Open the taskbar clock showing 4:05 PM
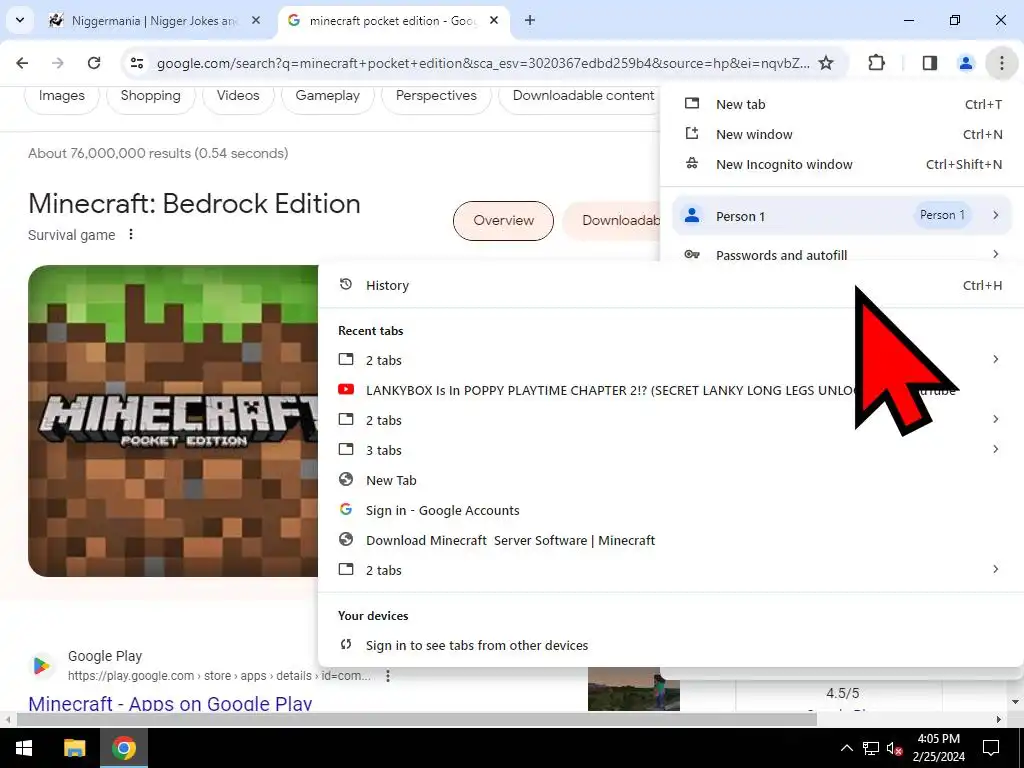This screenshot has width=1024, height=768. point(938,748)
